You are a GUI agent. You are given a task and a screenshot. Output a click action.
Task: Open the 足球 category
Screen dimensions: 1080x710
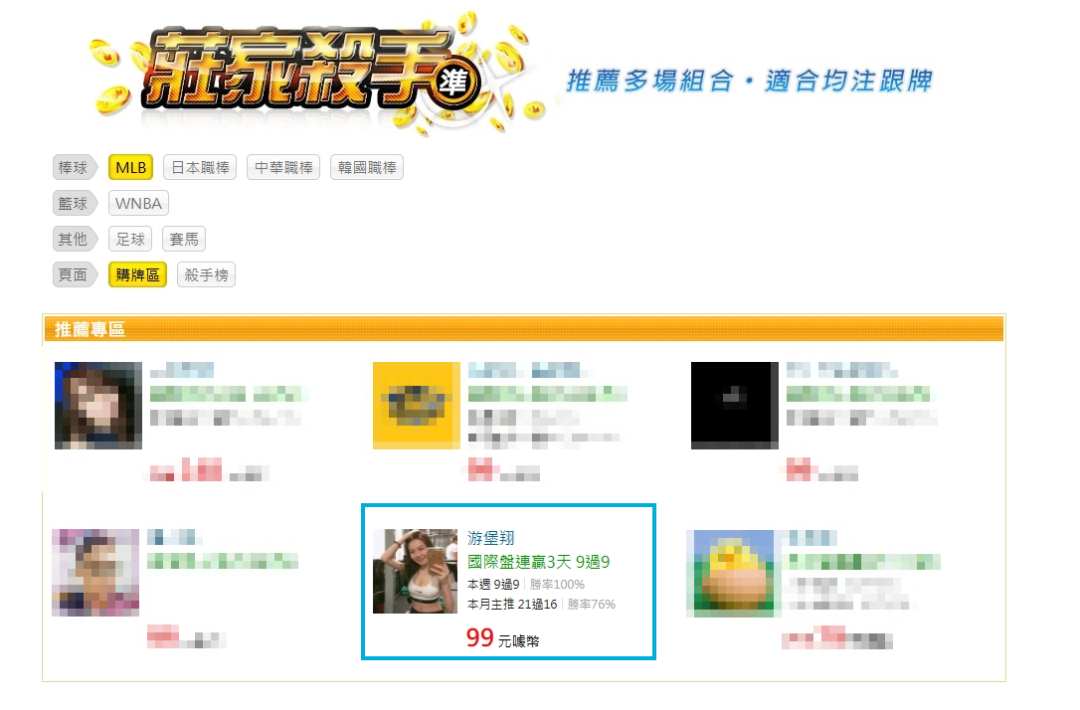(x=129, y=239)
